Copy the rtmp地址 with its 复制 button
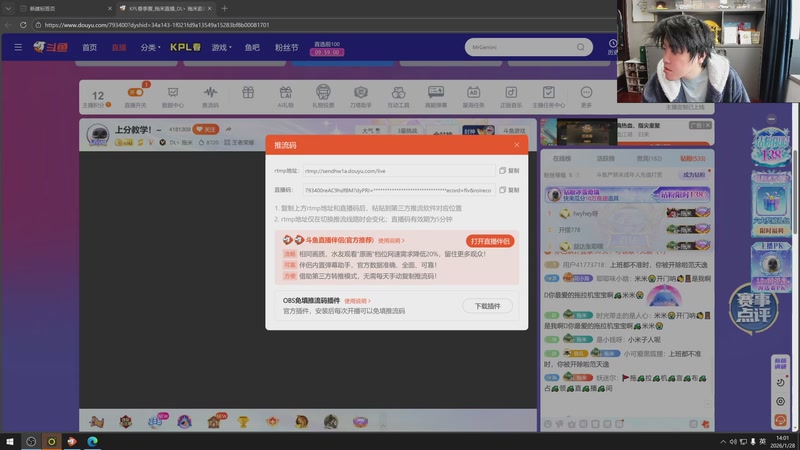 (x=509, y=171)
